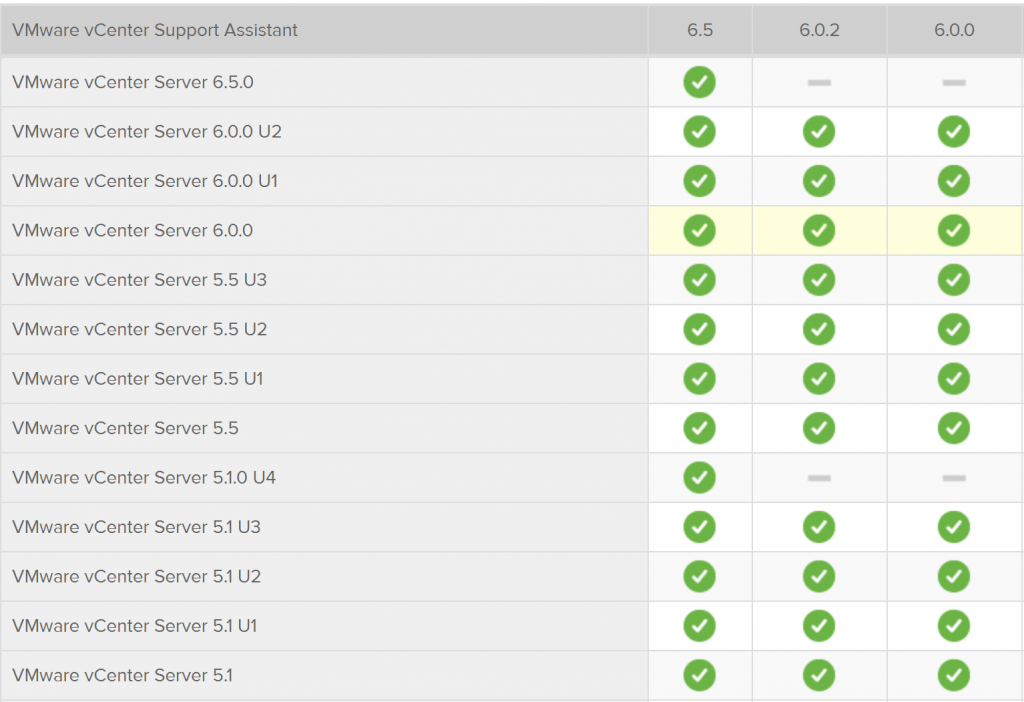The width and height of the screenshot is (1024, 702).
Task: Click the 6.5 version column header
Action: click(699, 30)
